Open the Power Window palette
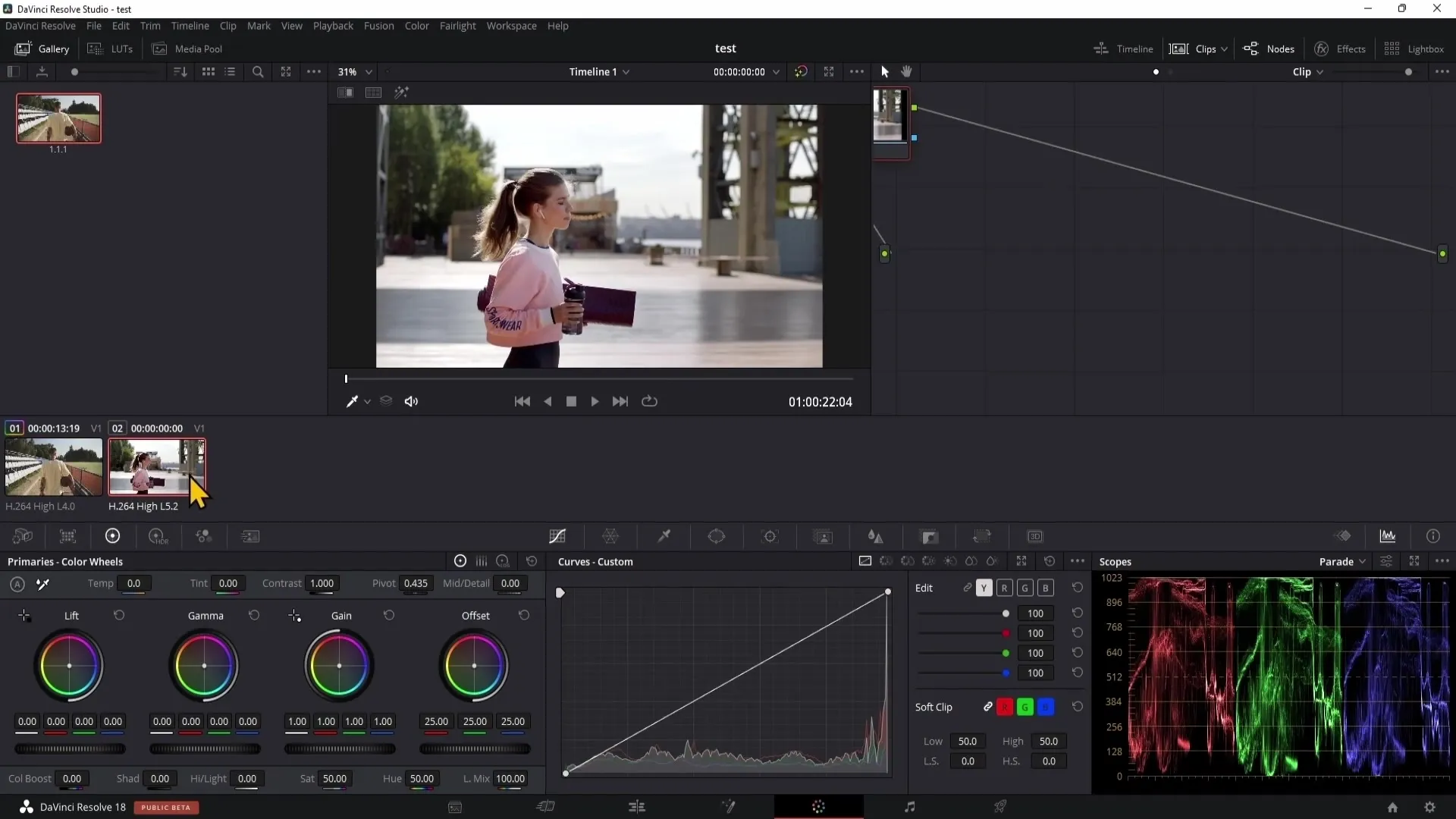The height and width of the screenshot is (819, 1456). click(717, 536)
